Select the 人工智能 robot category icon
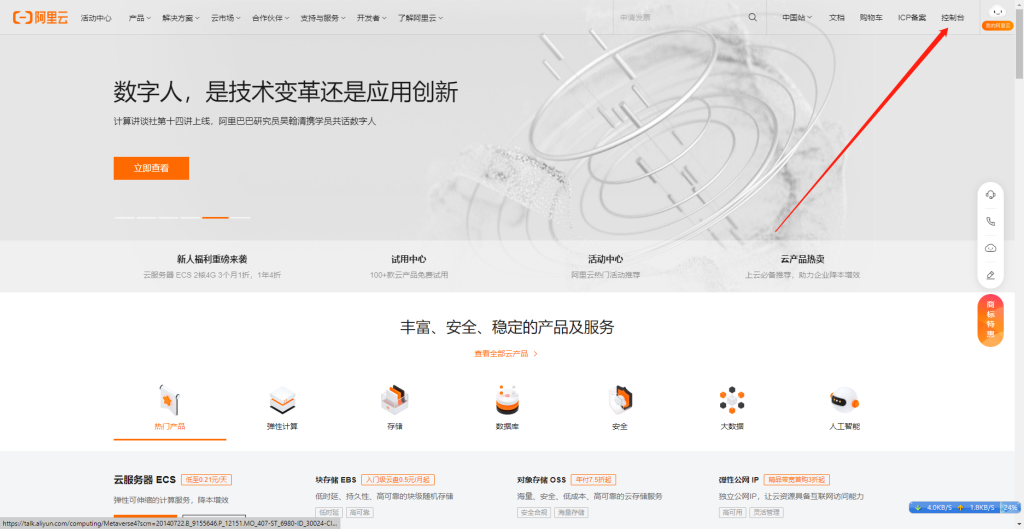 tap(844, 399)
